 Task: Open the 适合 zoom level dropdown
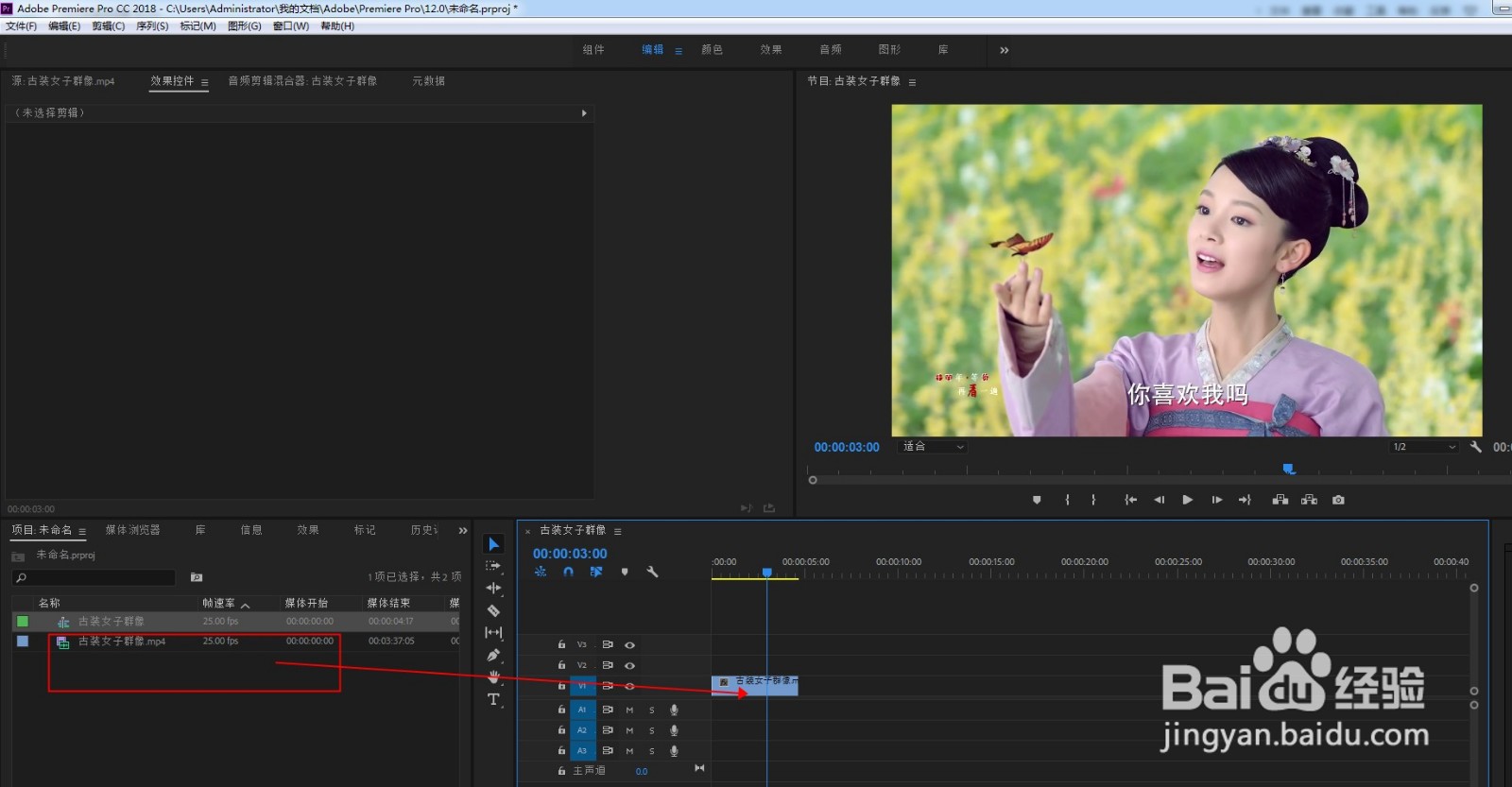pyautogui.click(x=934, y=447)
